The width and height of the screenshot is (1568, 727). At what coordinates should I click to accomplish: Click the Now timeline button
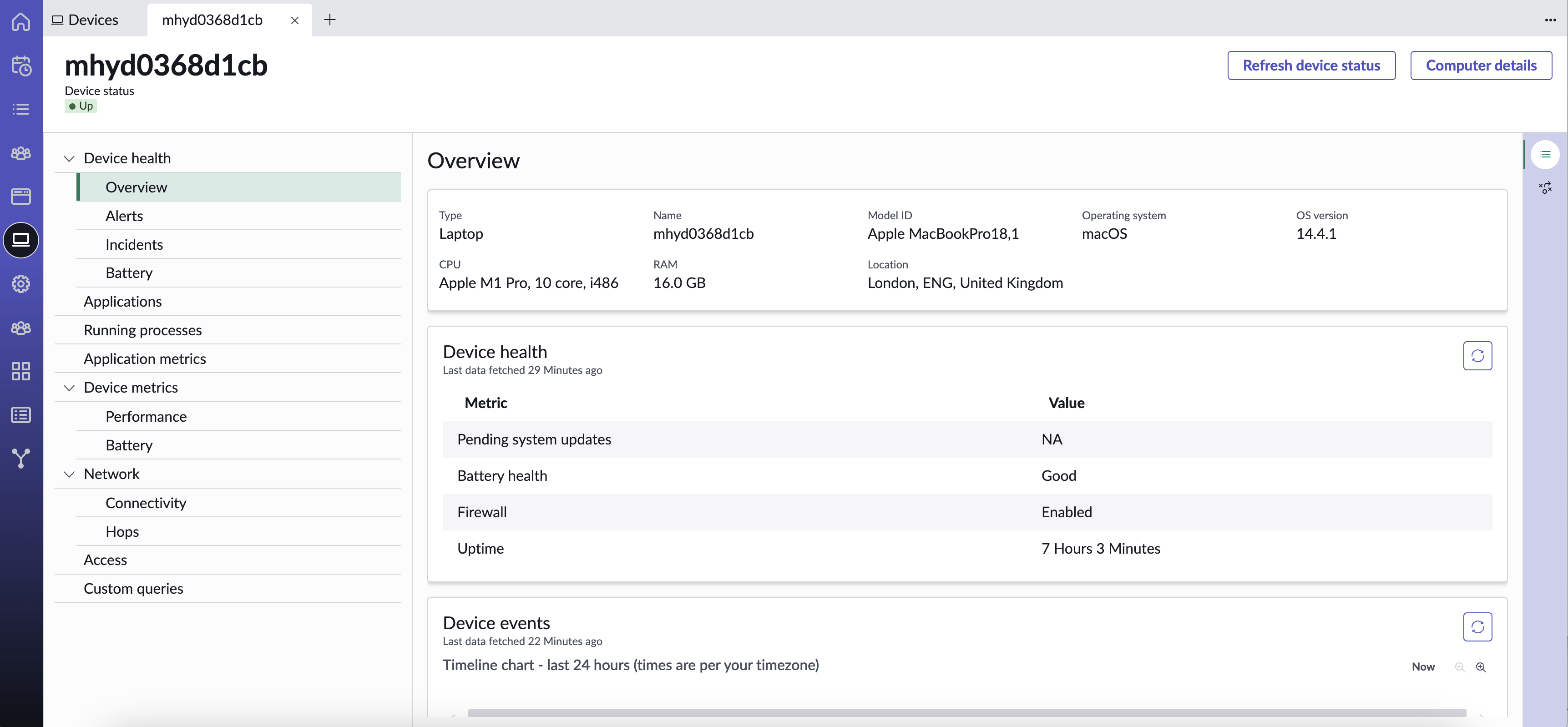coord(1423,667)
